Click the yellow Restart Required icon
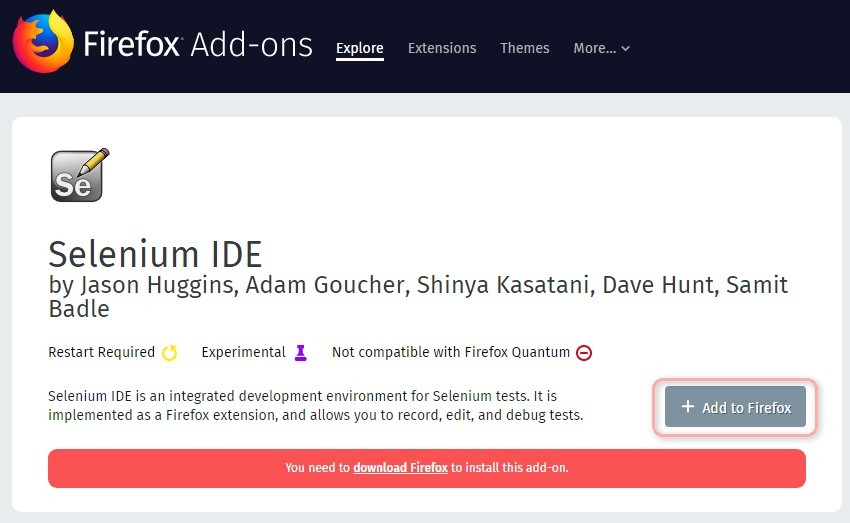 pos(170,353)
